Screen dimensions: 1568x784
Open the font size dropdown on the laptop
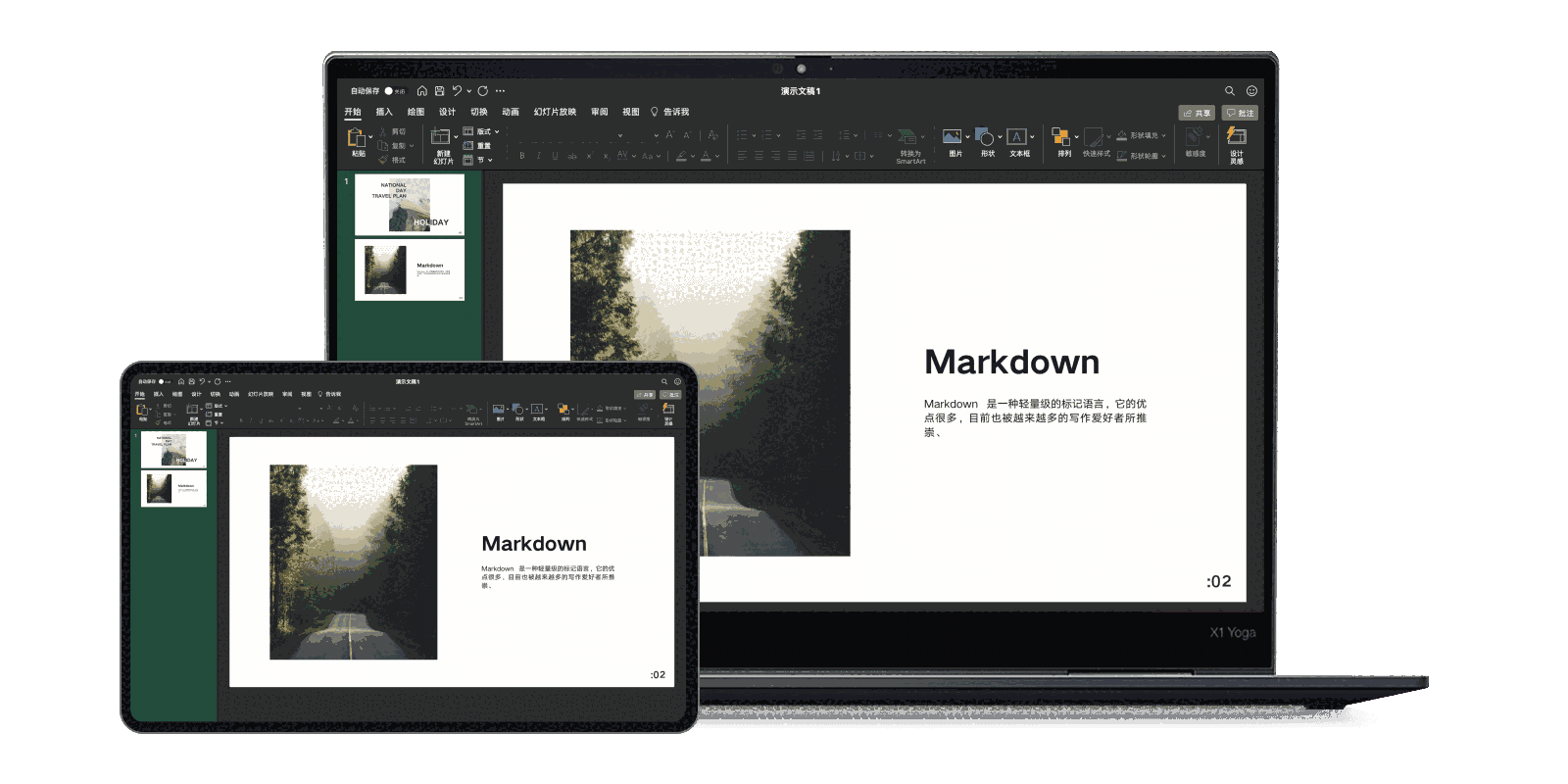pos(656,135)
